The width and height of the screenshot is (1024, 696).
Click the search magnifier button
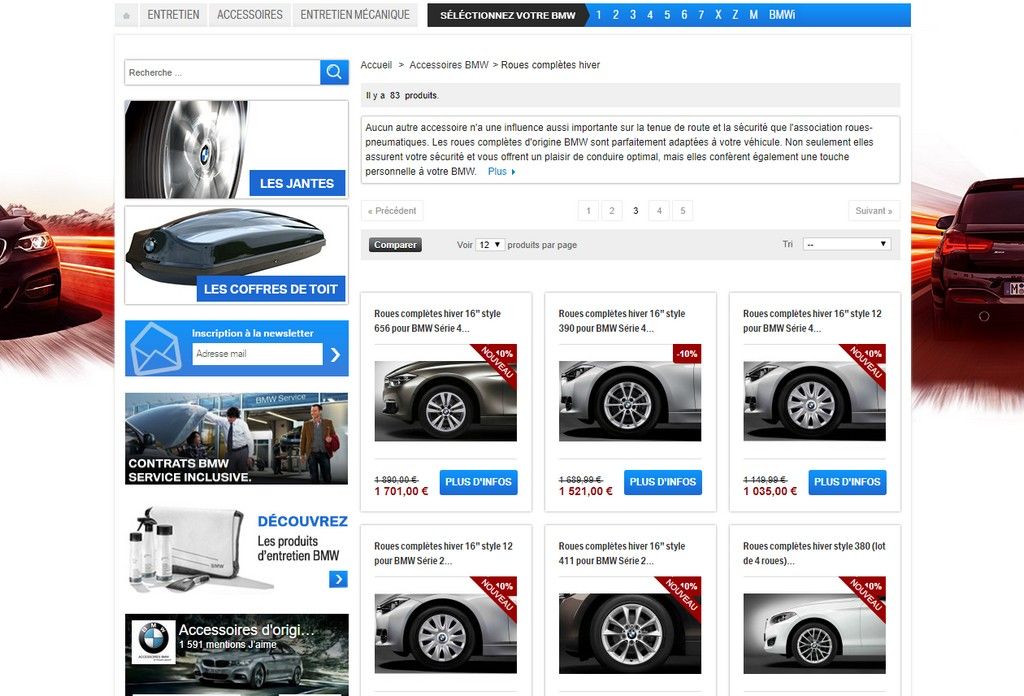334,72
